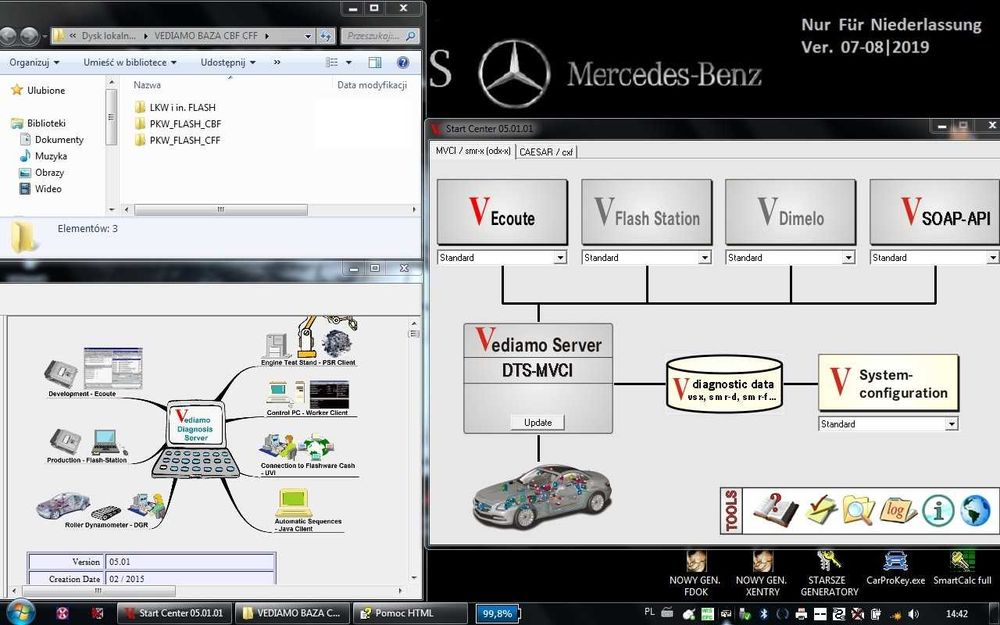1000x625 pixels.
Task: Open Muzyka library
Action: [43, 156]
